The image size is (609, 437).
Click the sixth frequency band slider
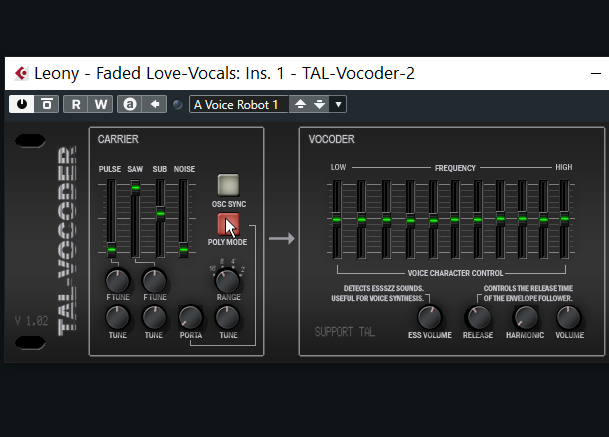tap(455, 220)
